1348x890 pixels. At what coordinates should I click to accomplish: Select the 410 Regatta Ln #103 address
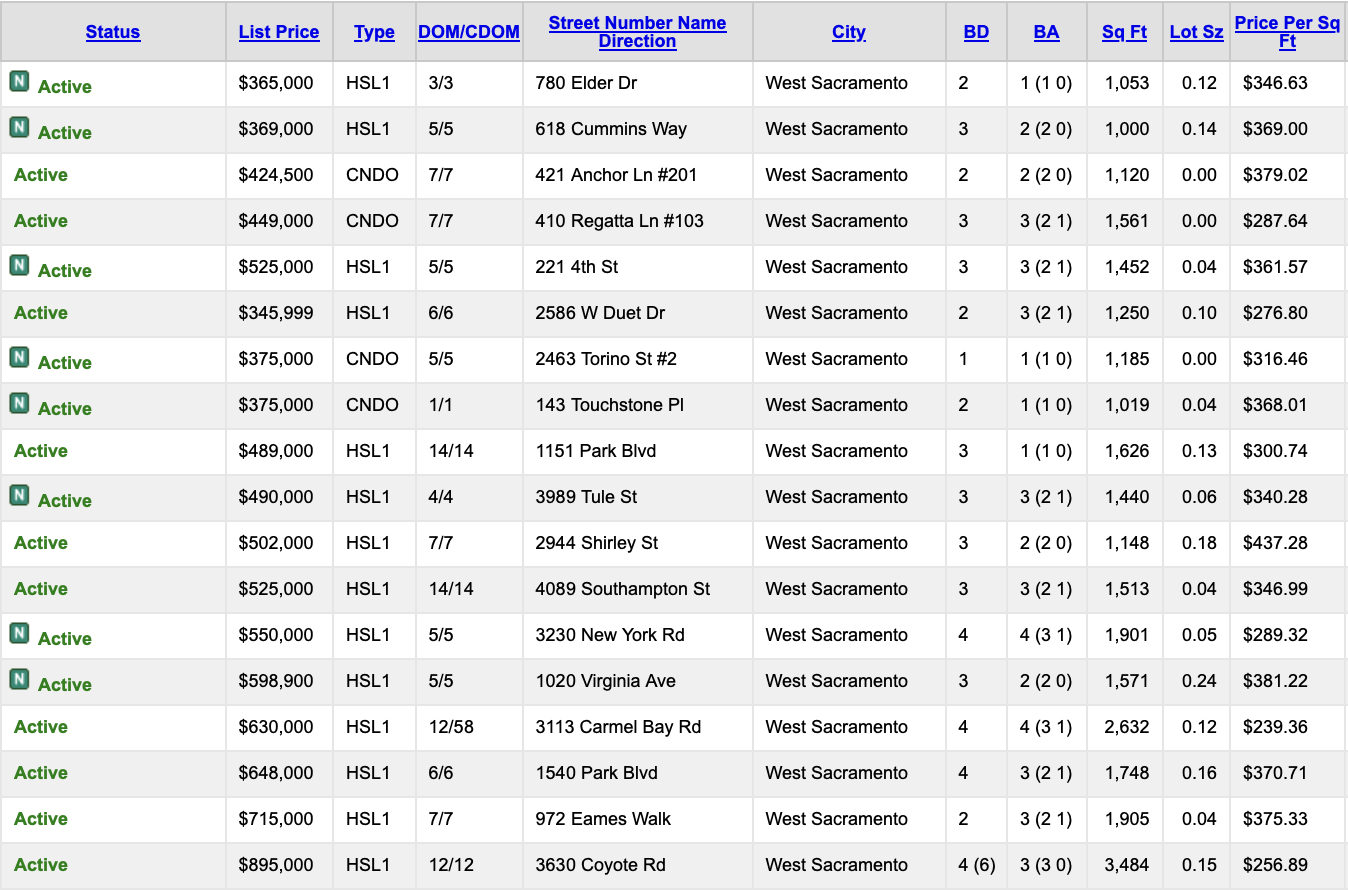point(619,221)
